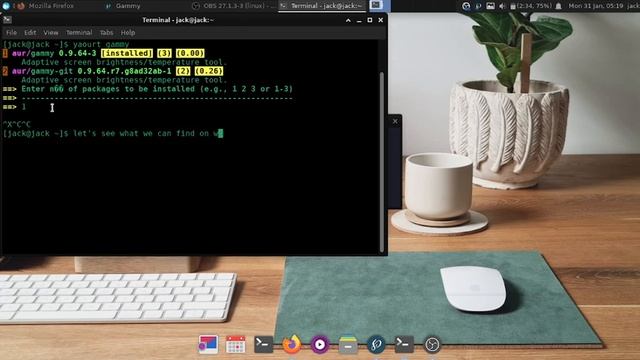Minimize the Terminal window
Image resolution: width=640 pixels, height=360 pixels.
[x=359, y=20]
